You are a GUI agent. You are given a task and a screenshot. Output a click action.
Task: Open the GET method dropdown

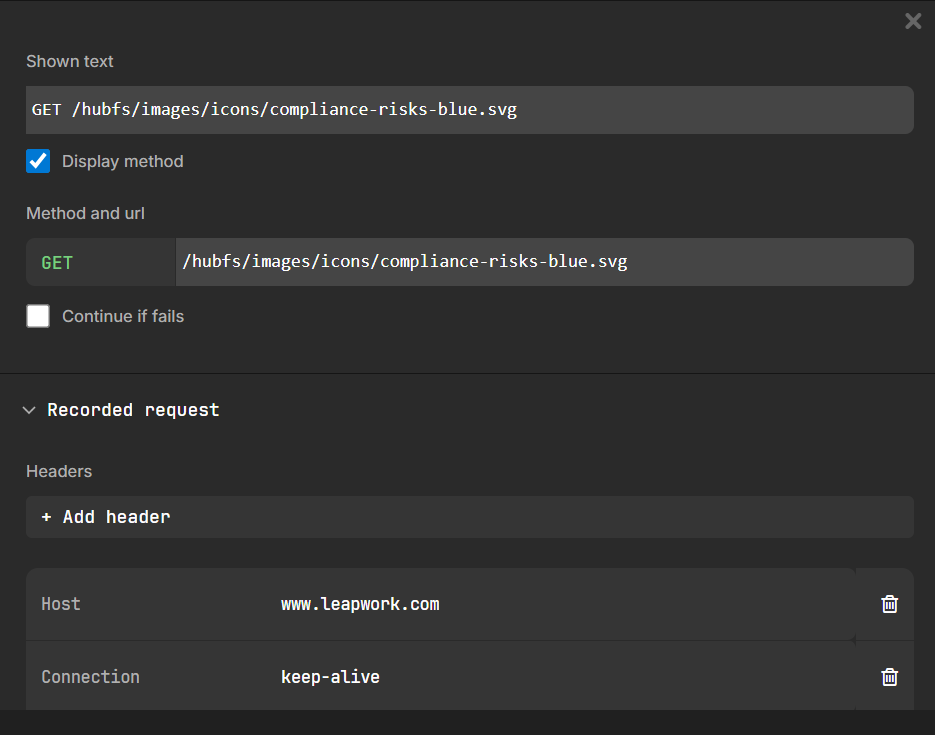100,262
